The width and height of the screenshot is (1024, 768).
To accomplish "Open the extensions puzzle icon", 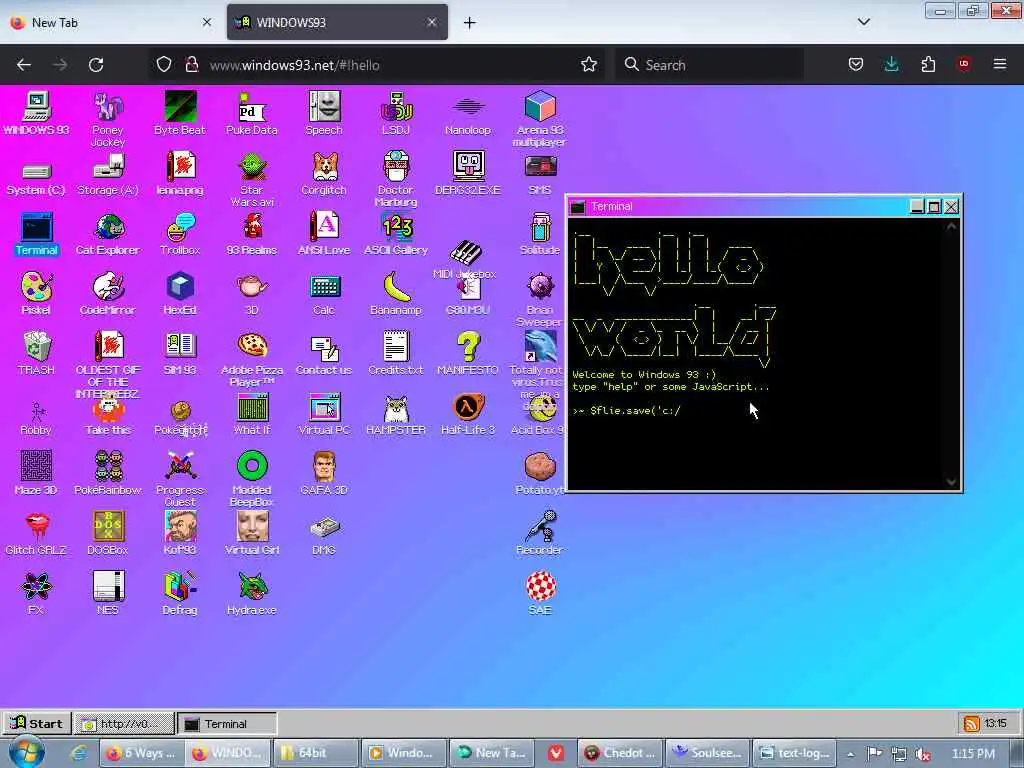I will 928,65.
